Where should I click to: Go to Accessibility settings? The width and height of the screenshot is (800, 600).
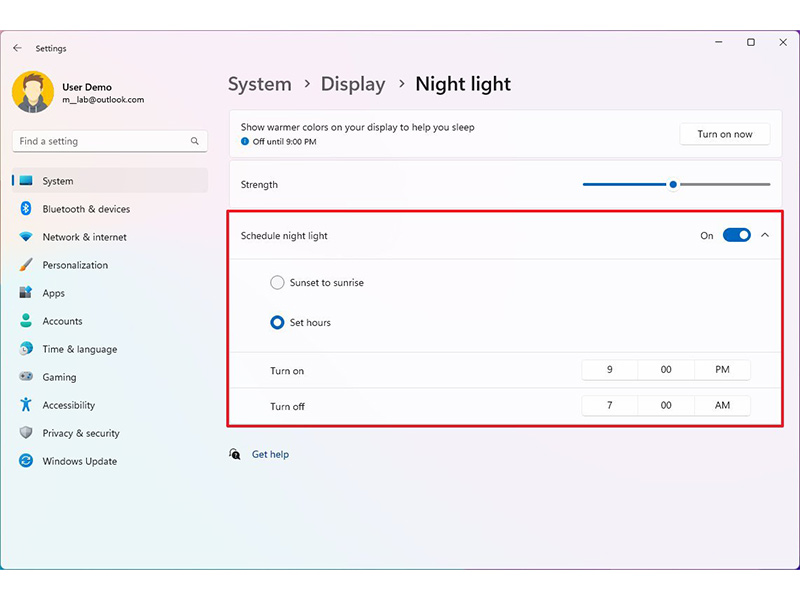click(110, 405)
